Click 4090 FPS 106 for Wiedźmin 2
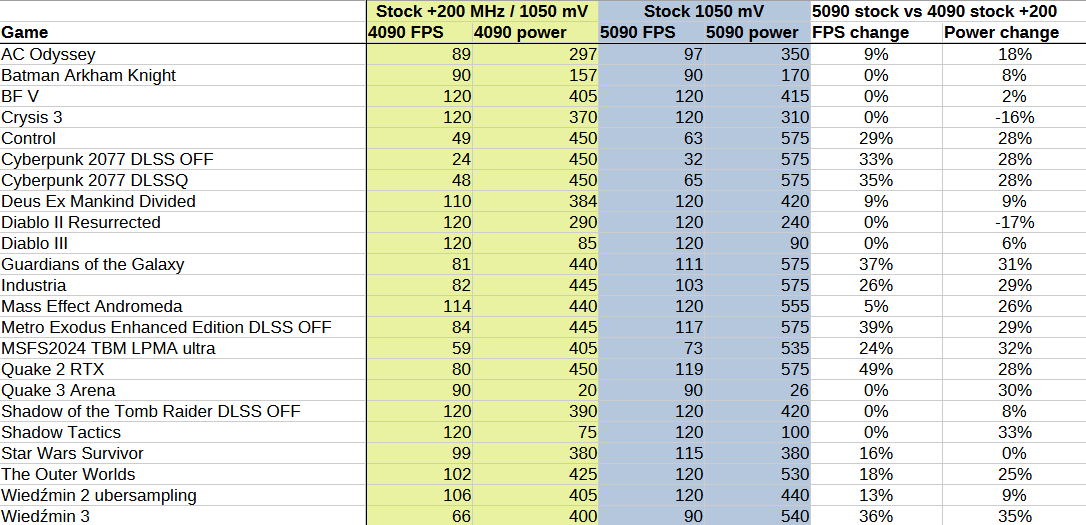 click(420, 495)
